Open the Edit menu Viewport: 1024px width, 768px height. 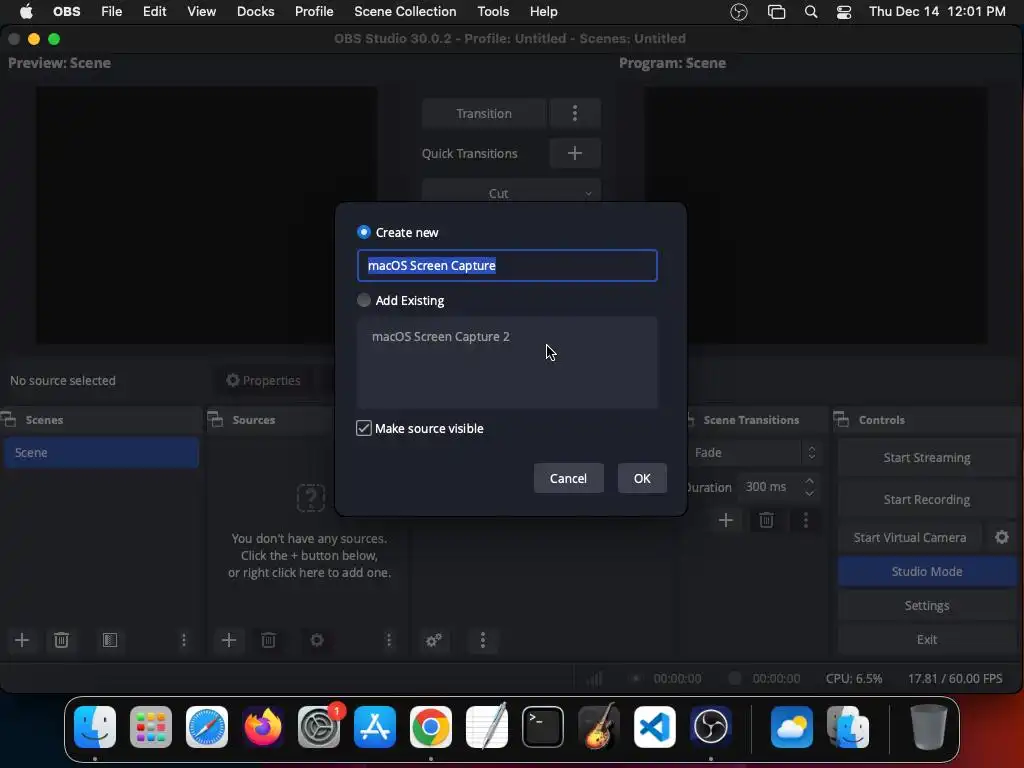click(x=155, y=11)
